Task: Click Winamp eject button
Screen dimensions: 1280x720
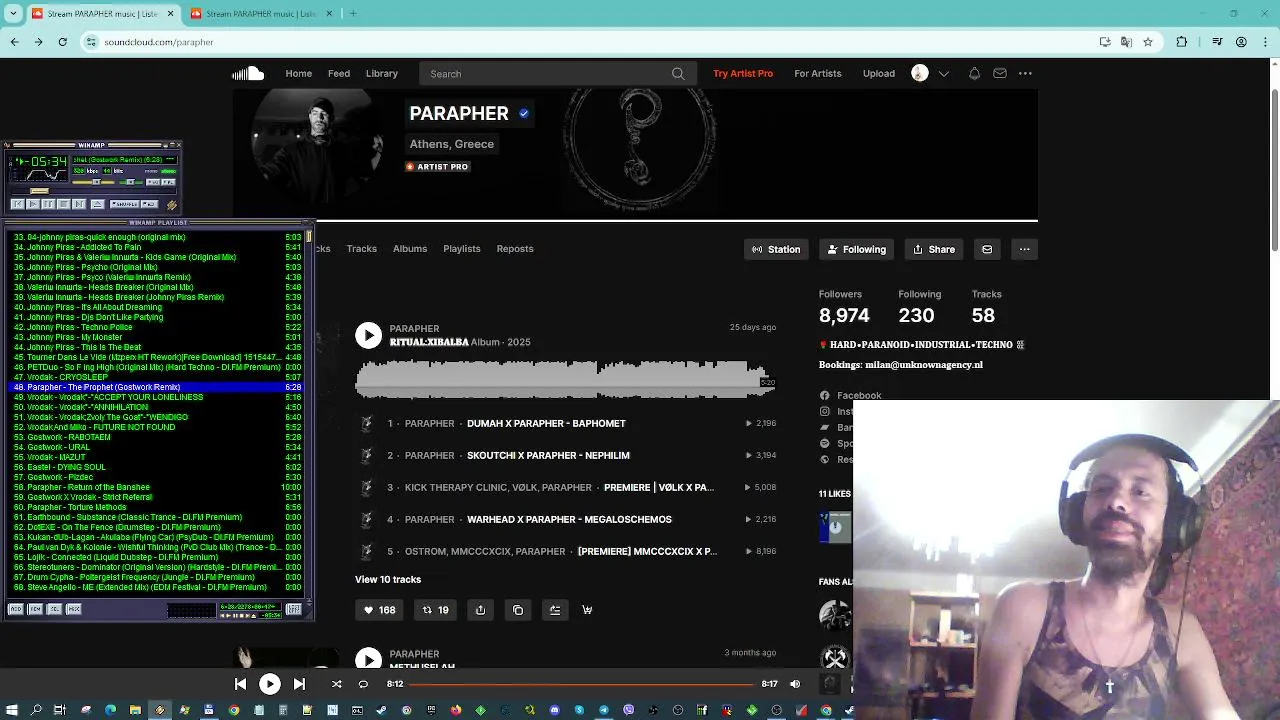Action: click(x=98, y=204)
